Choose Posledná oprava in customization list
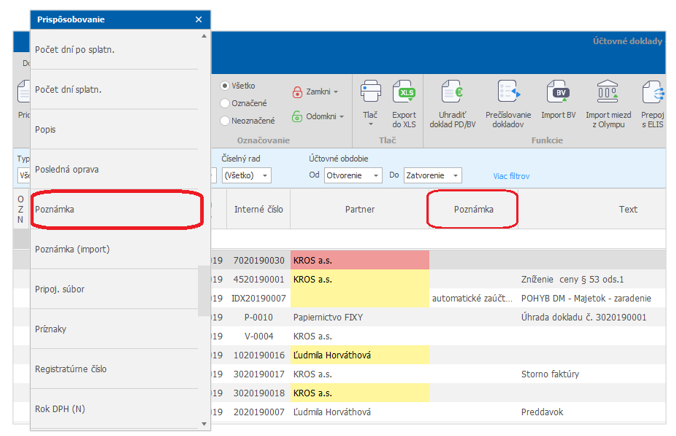This screenshot has width=676, height=436. click(114, 169)
